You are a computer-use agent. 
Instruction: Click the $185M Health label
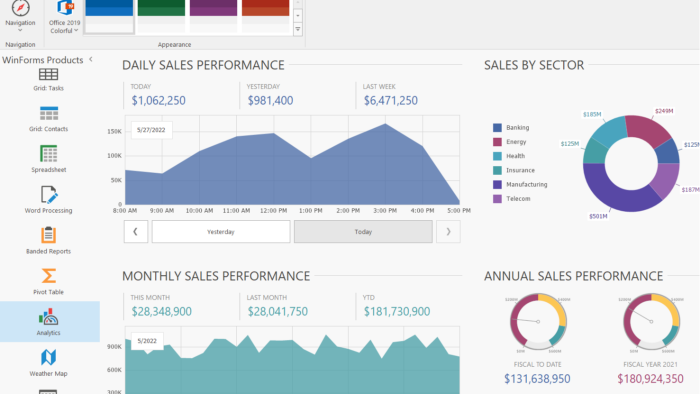[592, 115]
